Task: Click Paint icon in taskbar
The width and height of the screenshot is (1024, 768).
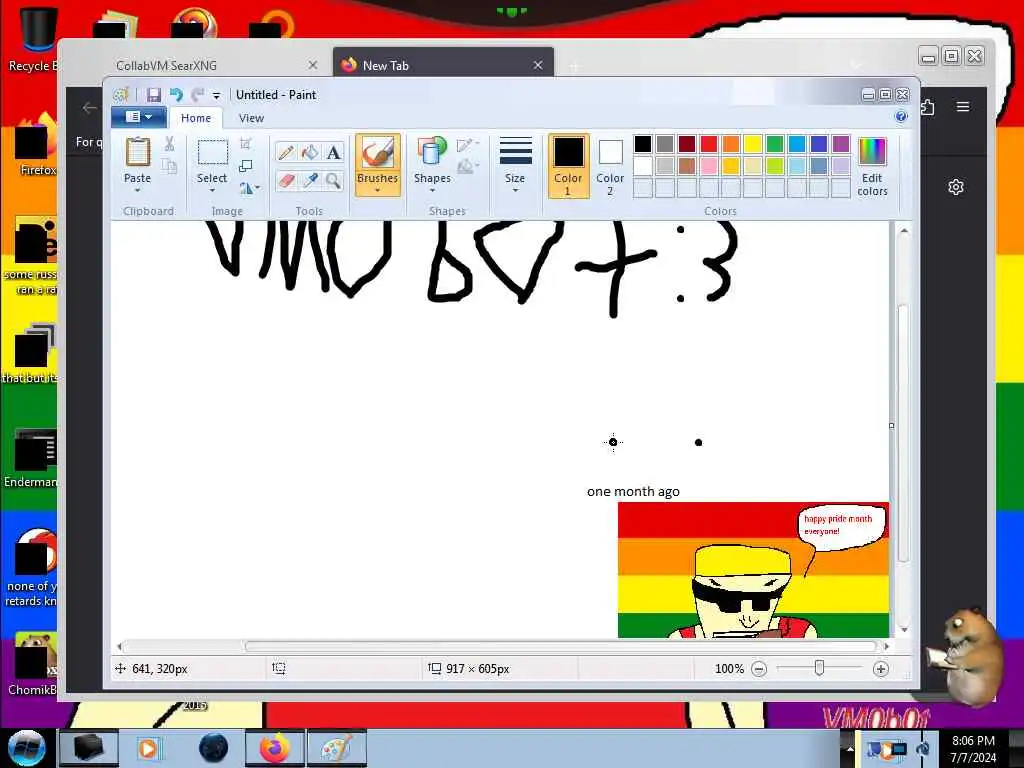Action: click(336, 748)
